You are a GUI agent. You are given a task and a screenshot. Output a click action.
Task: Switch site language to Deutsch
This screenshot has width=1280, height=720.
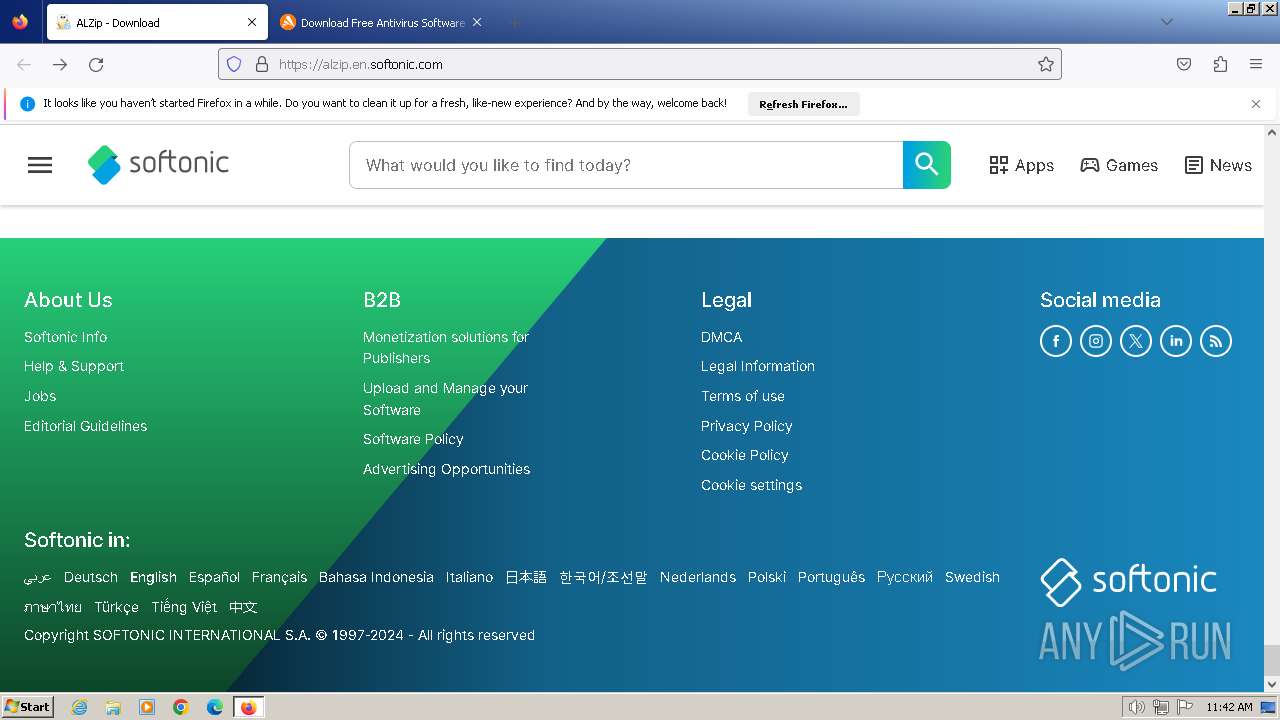pos(91,577)
